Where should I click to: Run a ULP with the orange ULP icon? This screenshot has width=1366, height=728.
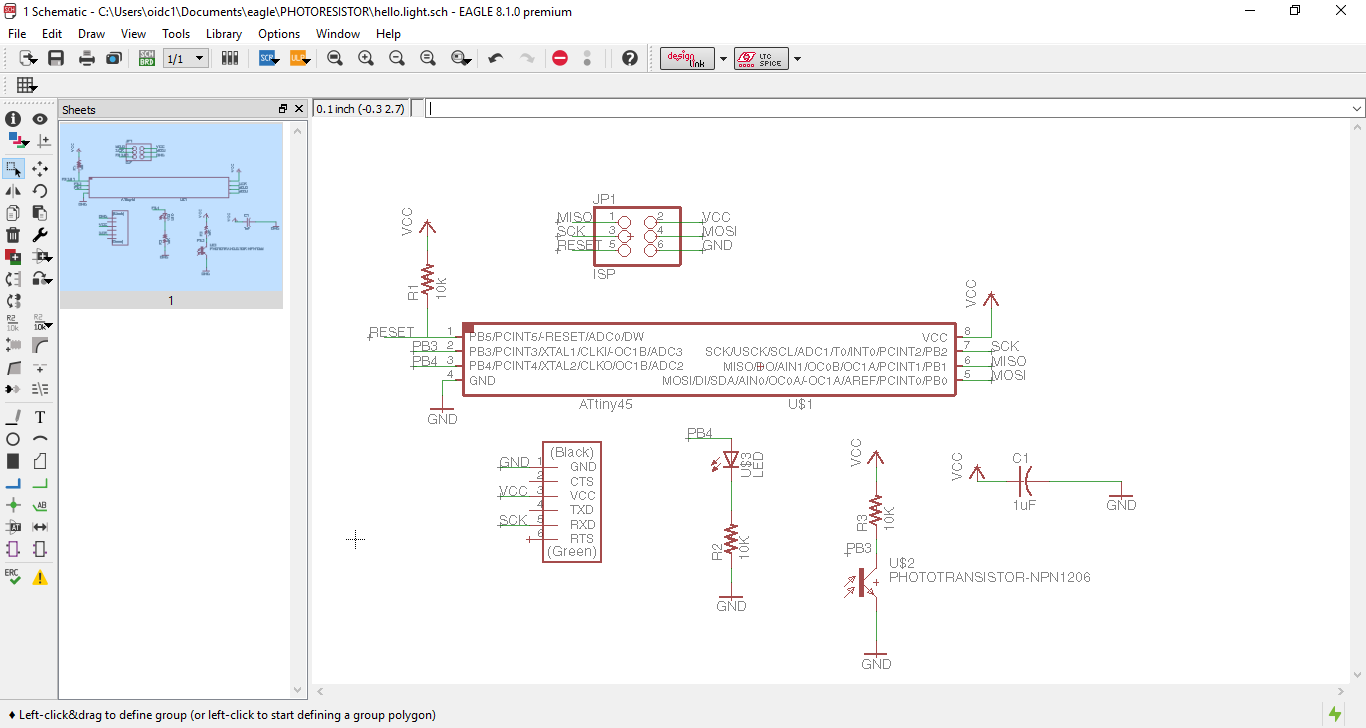(x=298, y=59)
